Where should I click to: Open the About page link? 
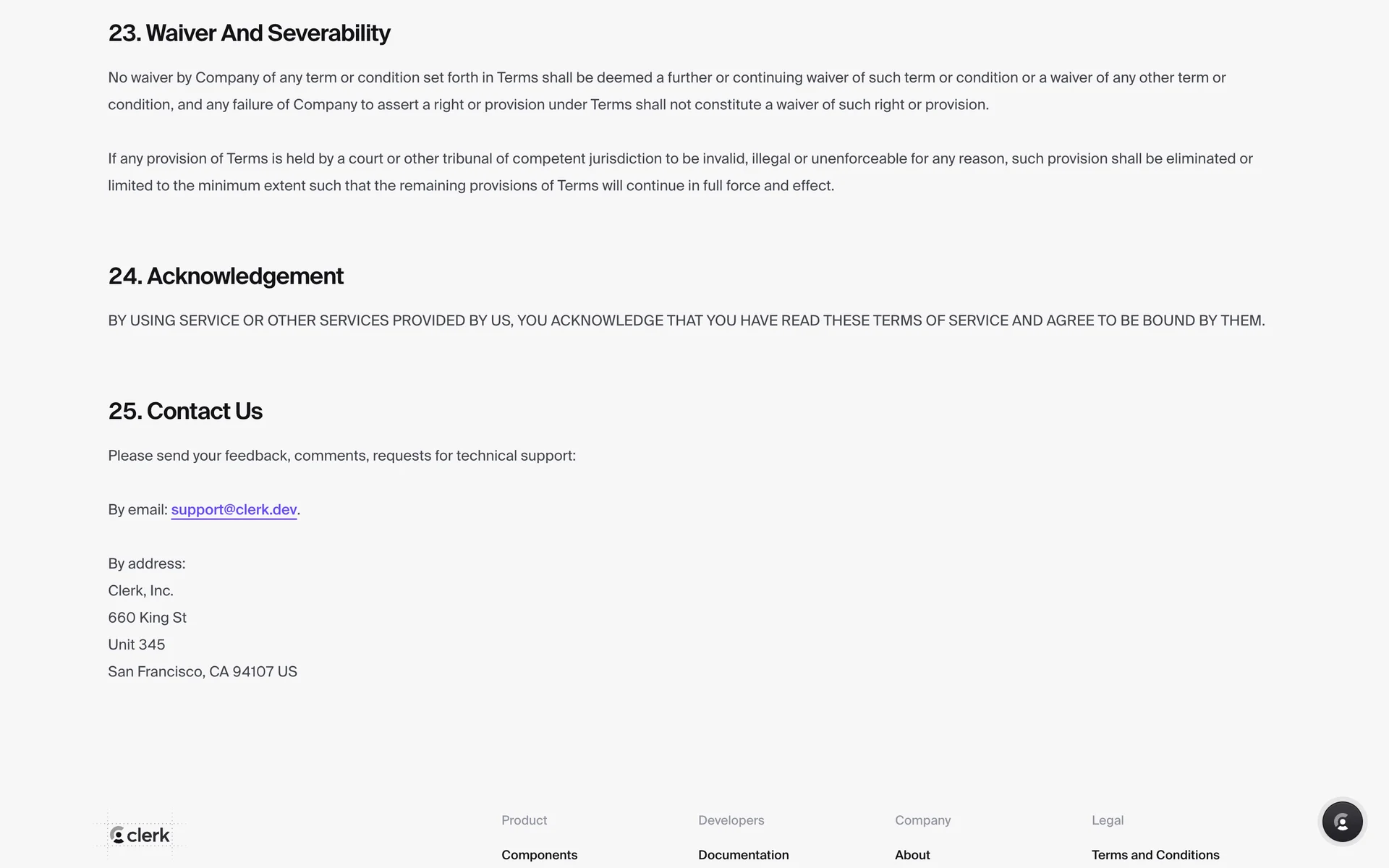pyautogui.click(x=912, y=855)
